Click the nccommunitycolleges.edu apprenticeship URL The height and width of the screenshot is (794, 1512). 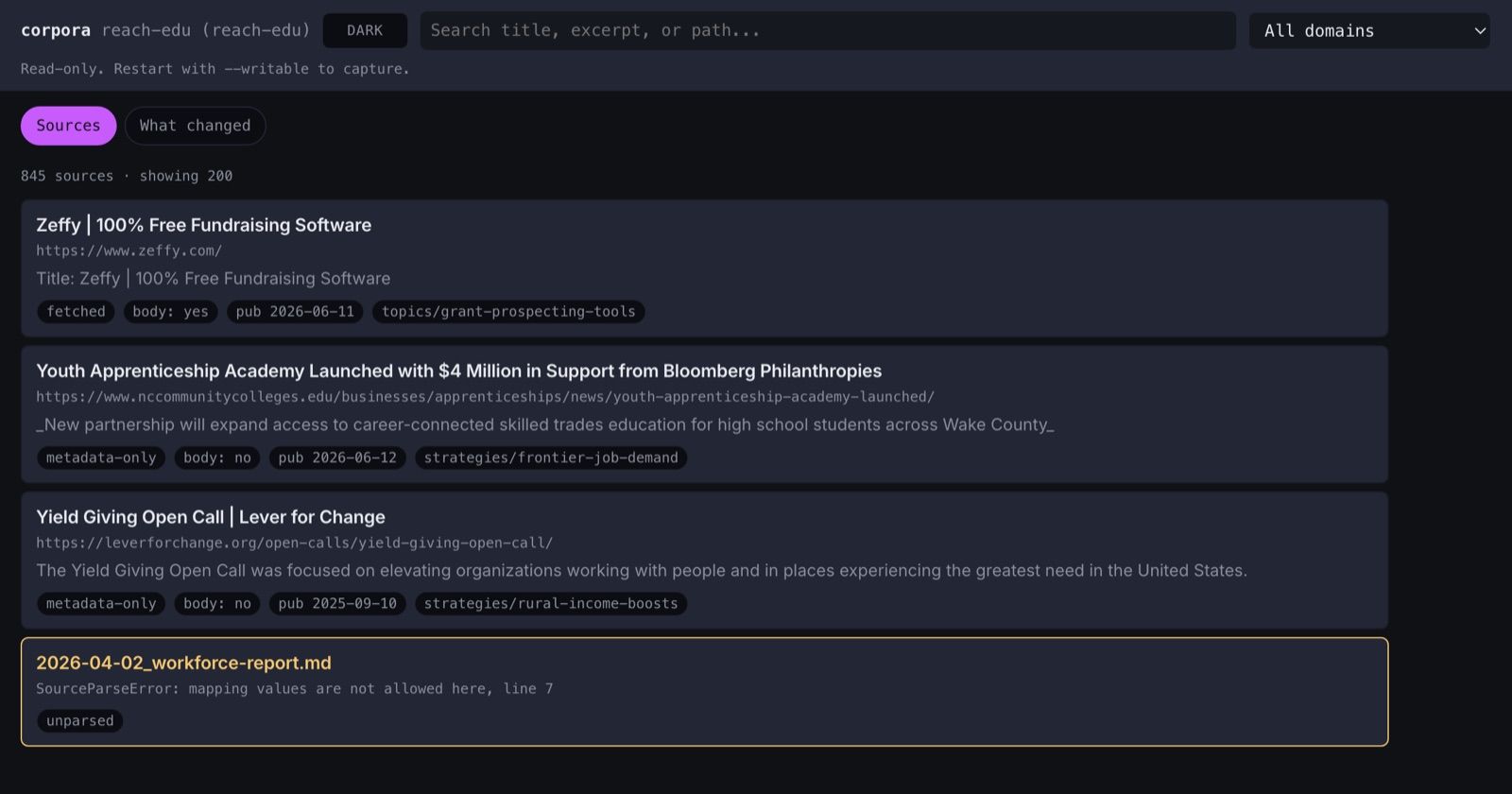(485, 397)
